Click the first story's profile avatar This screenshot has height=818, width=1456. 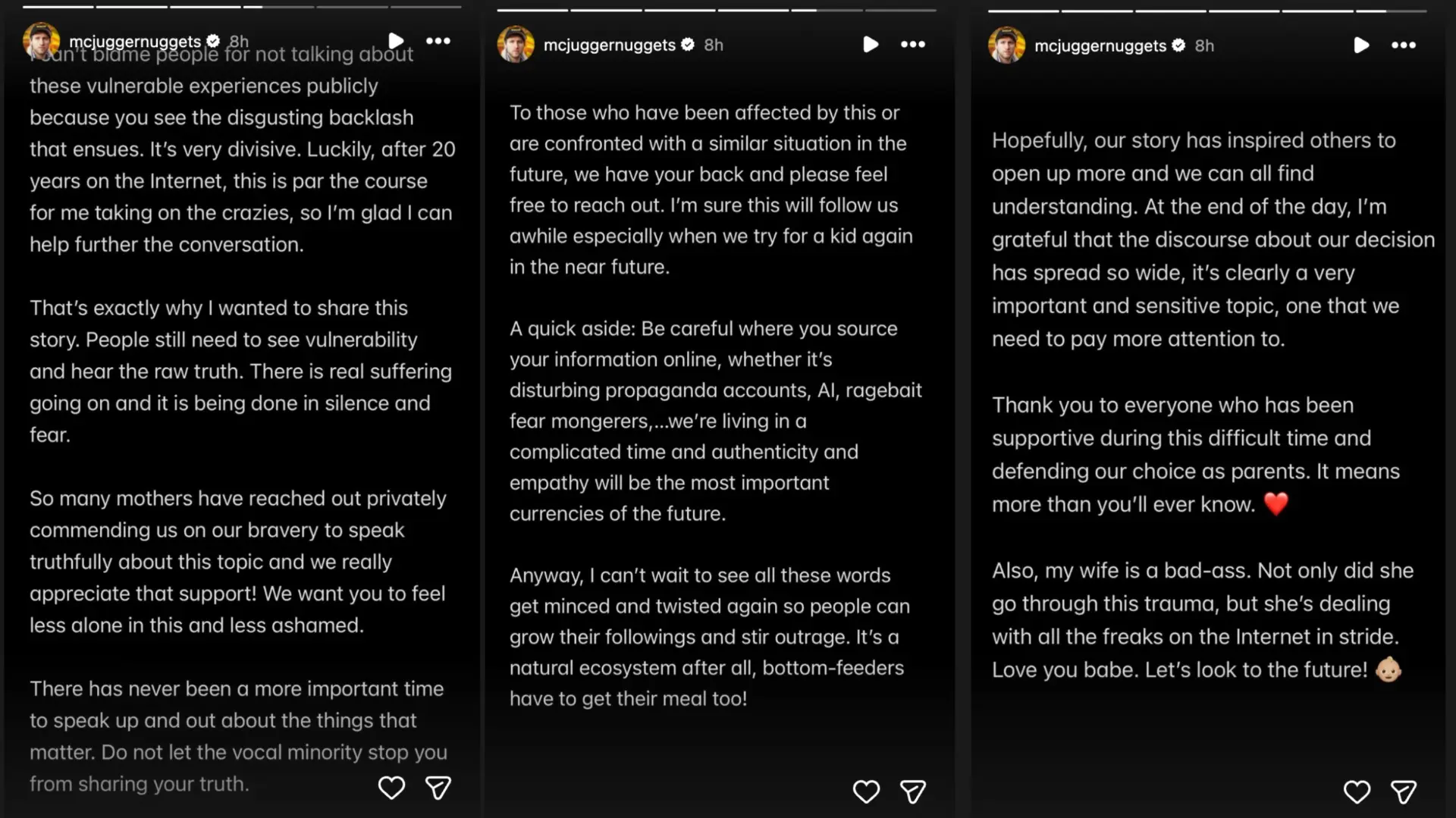click(41, 41)
